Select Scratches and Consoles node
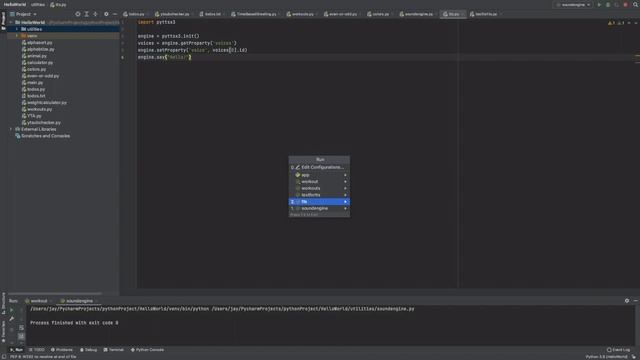The height and width of the screenshot is (360, 640). pyautogui.click(x=45, y=136)
